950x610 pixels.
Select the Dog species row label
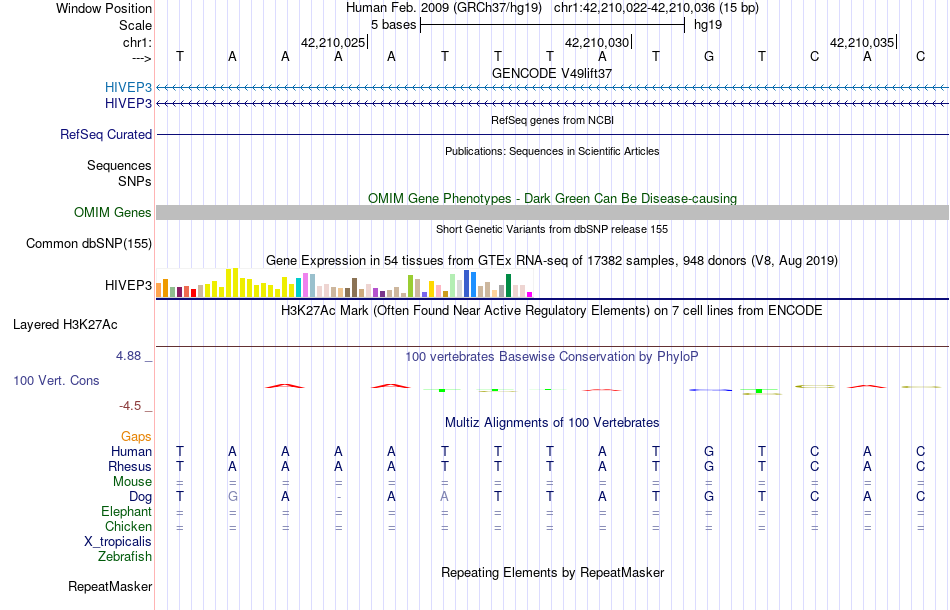point(140,497)
